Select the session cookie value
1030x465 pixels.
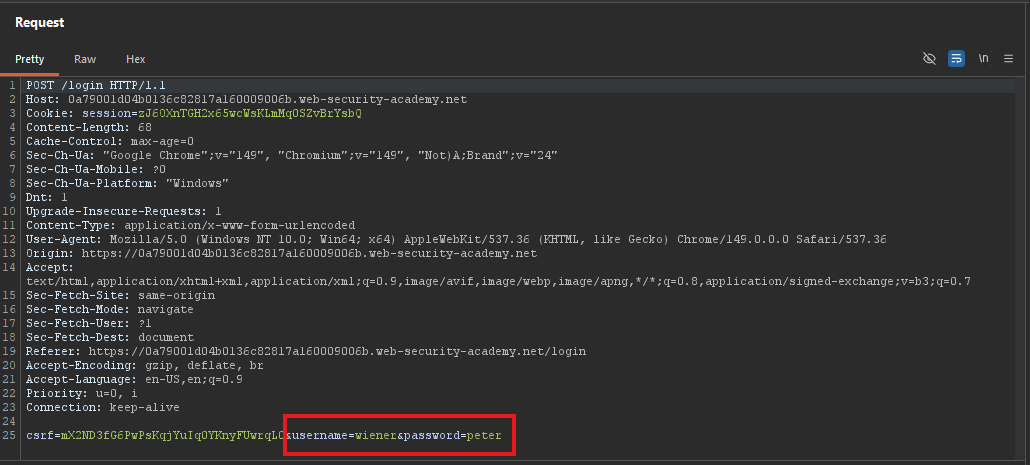pos(250,114)
